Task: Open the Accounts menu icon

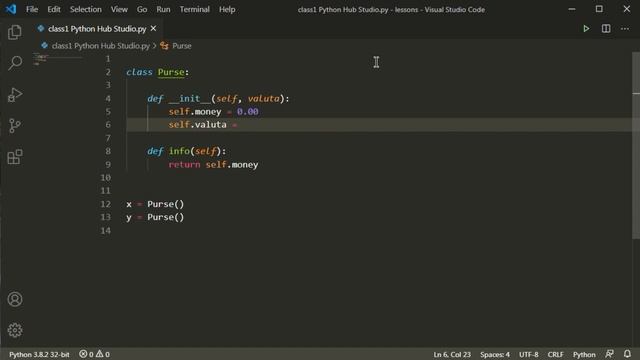Action: (15, 299)
